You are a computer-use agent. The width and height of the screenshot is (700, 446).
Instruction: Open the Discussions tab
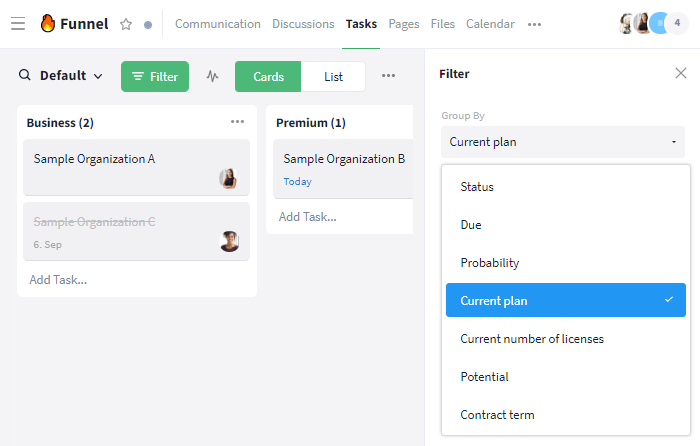[x=303, y=24]
